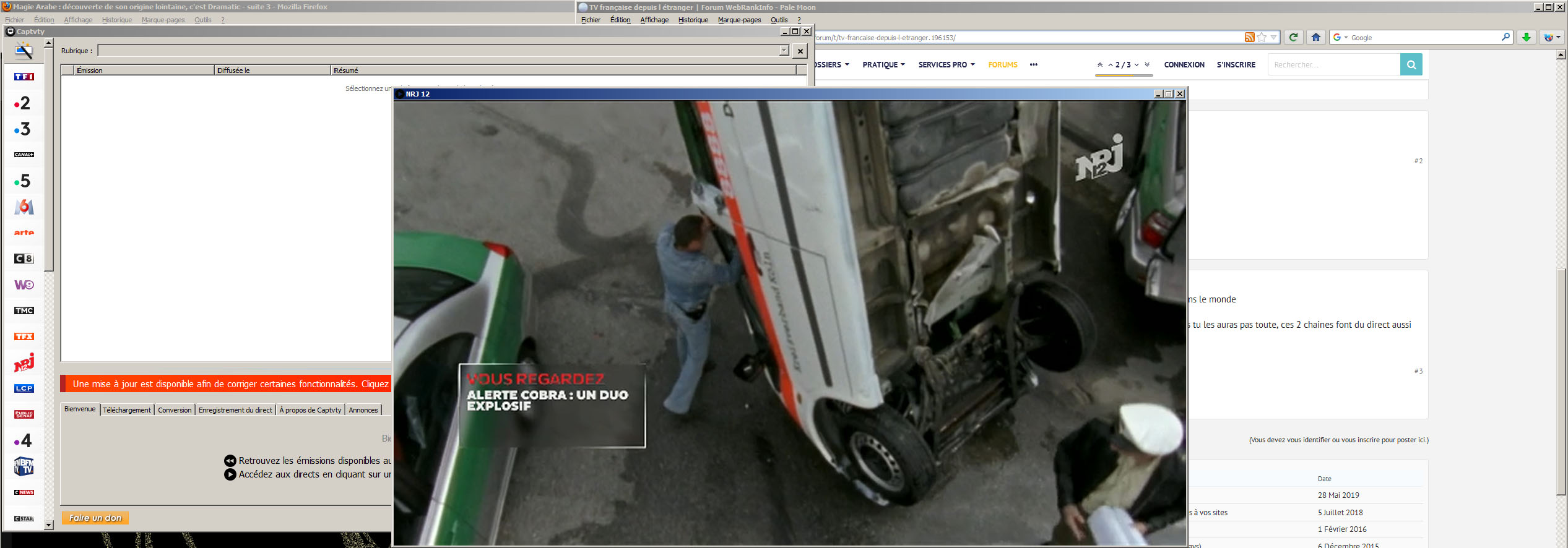Image resolution: width=1568 pixels, height=548 pixels.
Task: Click the red update available banner
Action: pyautogui.click(x=226, y=383)
